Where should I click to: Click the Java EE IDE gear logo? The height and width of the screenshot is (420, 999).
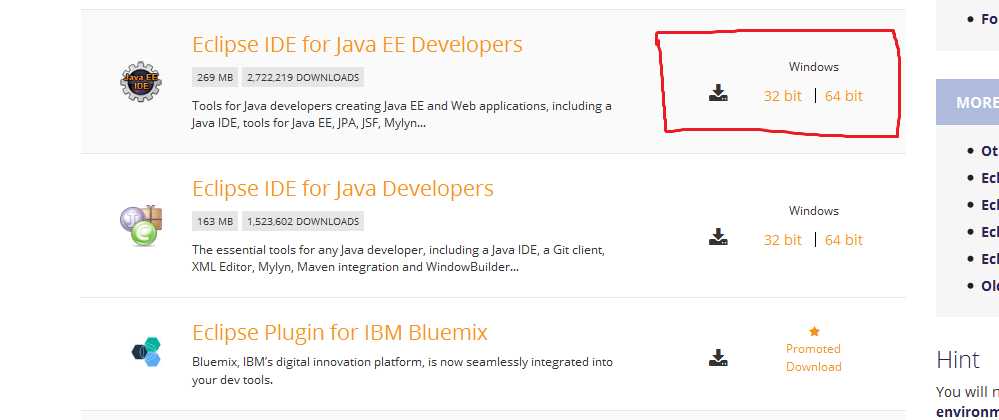click(141, 81)
